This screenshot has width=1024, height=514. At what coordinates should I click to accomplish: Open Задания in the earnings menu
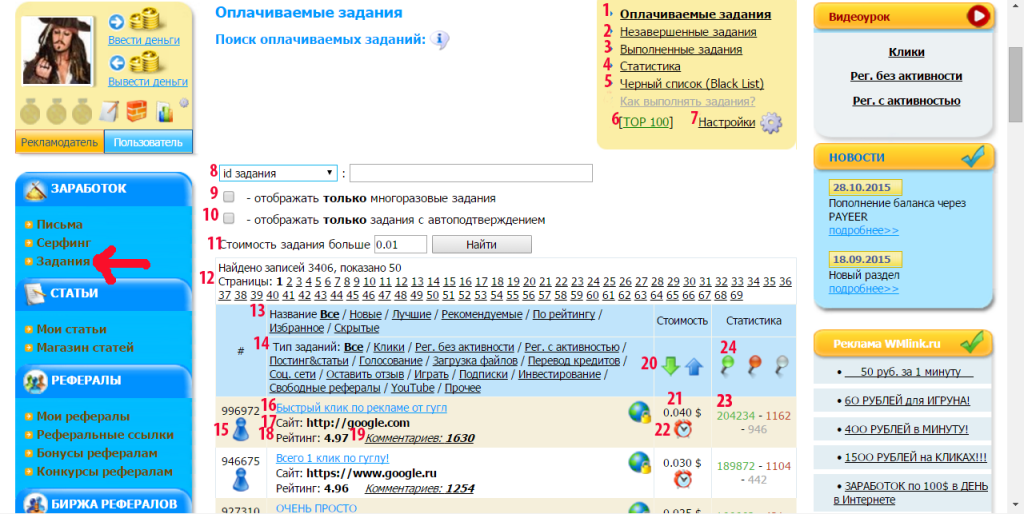(x=63, y=261)
